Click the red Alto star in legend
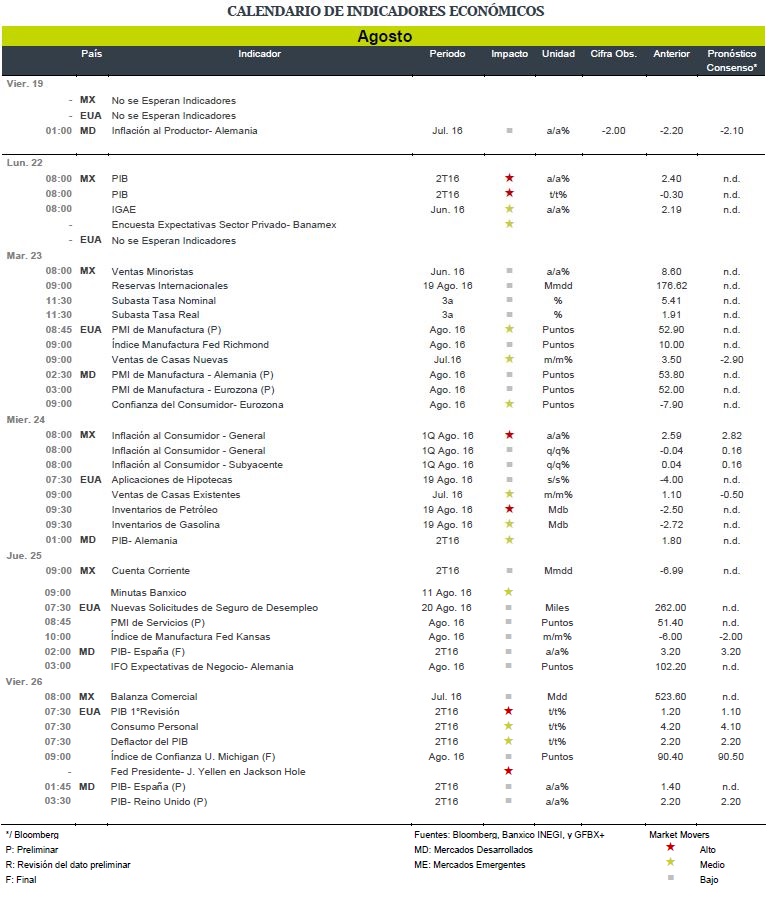This screenshot has height=906, width=778. click(x=670, y=848)
